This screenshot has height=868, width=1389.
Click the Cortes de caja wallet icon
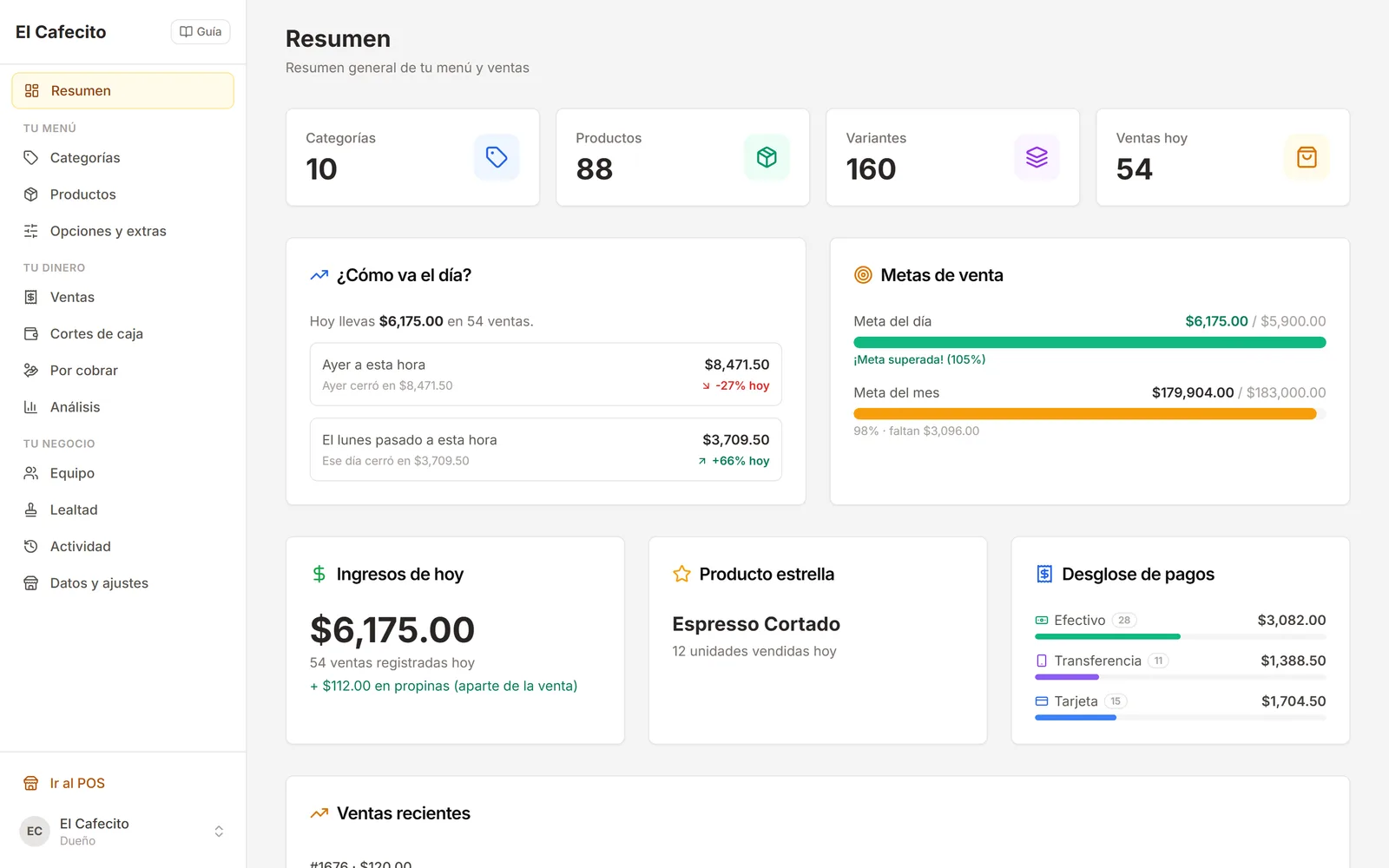tap(31, 333)
